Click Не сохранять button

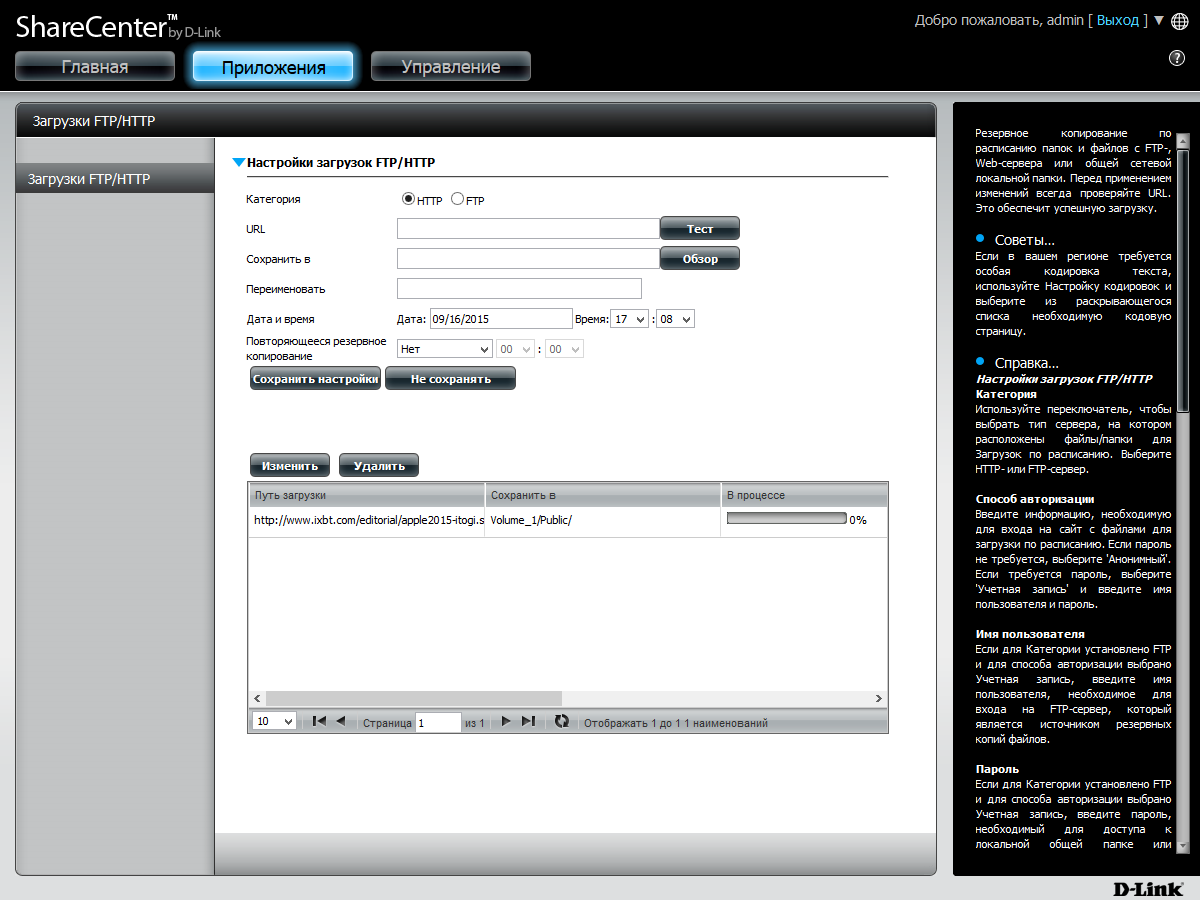(451, 379)
